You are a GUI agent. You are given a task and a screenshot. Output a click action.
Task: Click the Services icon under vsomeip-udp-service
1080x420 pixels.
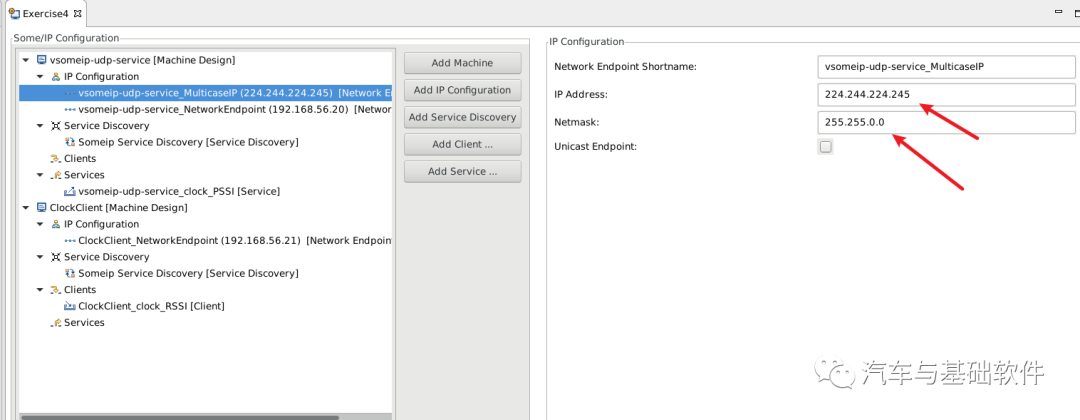(x=56, y=175)
